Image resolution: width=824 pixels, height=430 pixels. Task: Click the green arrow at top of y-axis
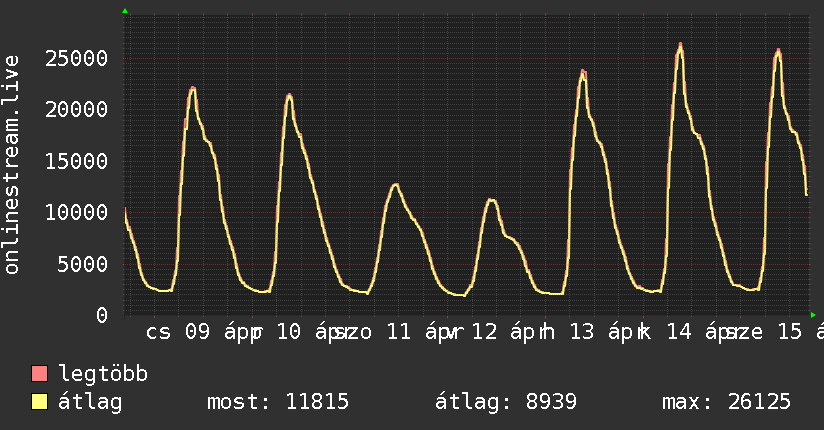[125, 11]
